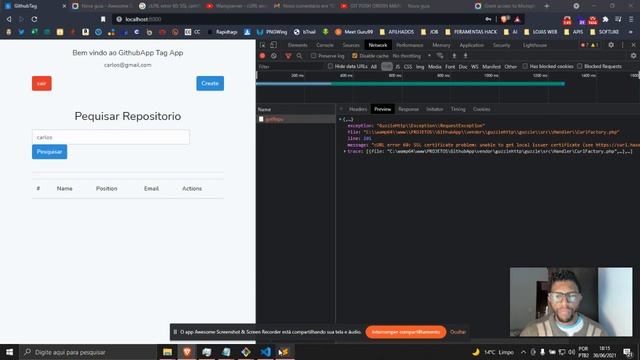Close the request details pane X
Image resolution: width=640 pixels, height=360 pixels.
coord(341,109)
